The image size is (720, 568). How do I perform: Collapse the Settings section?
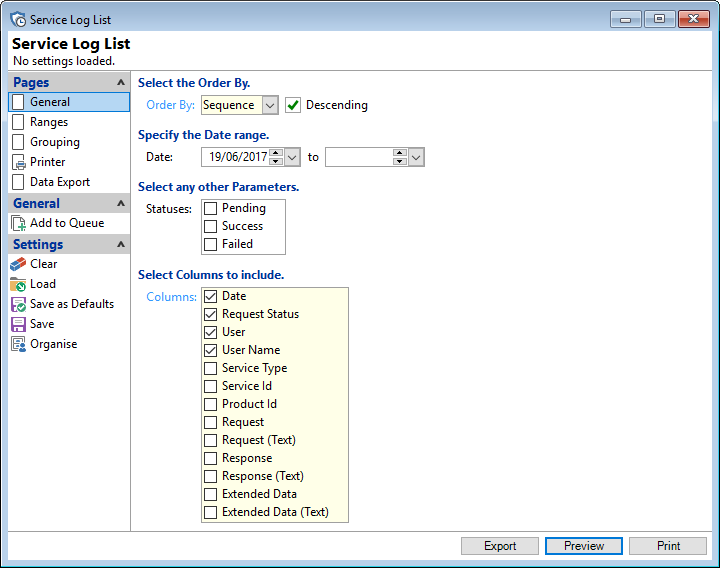pyautogui.click(x=121, y=244)
